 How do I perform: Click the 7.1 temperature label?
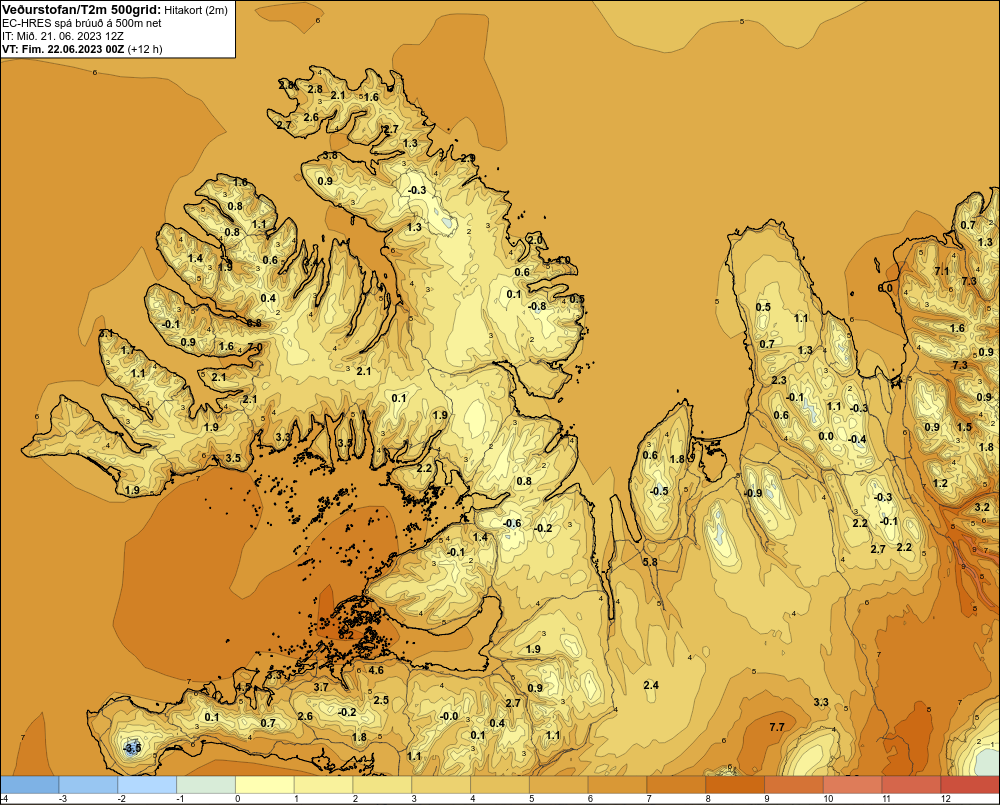(x=942, y=271)
